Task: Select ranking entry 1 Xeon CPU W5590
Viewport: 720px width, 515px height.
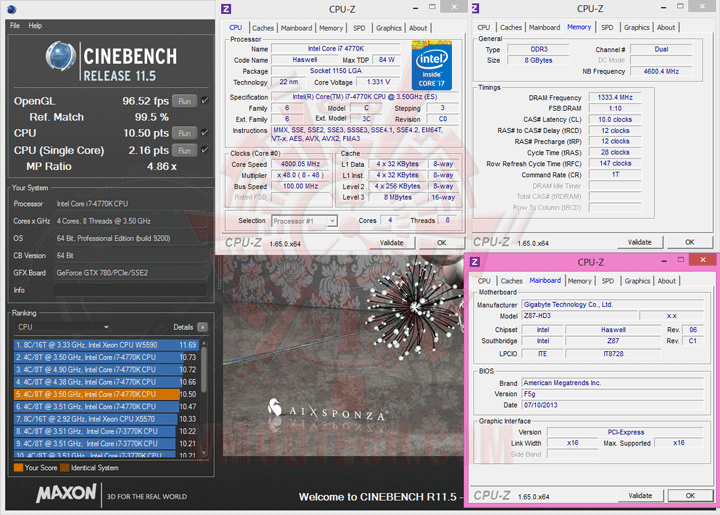Action: click(105, 345)
